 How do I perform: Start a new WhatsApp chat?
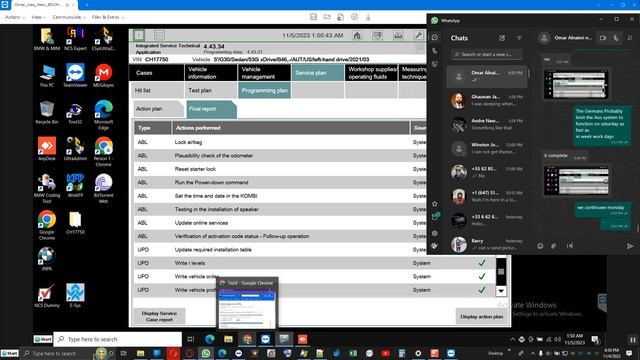click(502, 38)
